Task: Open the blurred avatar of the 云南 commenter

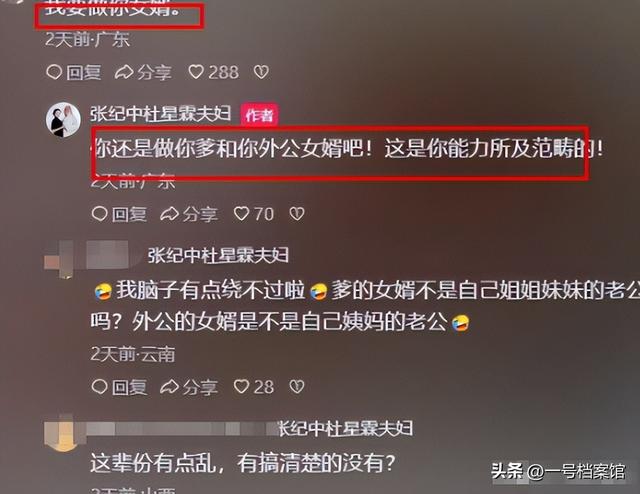Action: 59,259
